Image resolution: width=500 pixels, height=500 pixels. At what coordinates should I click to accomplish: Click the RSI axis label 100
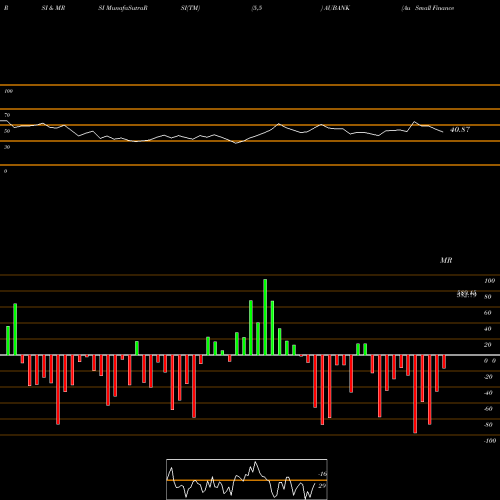coord(8,91)
